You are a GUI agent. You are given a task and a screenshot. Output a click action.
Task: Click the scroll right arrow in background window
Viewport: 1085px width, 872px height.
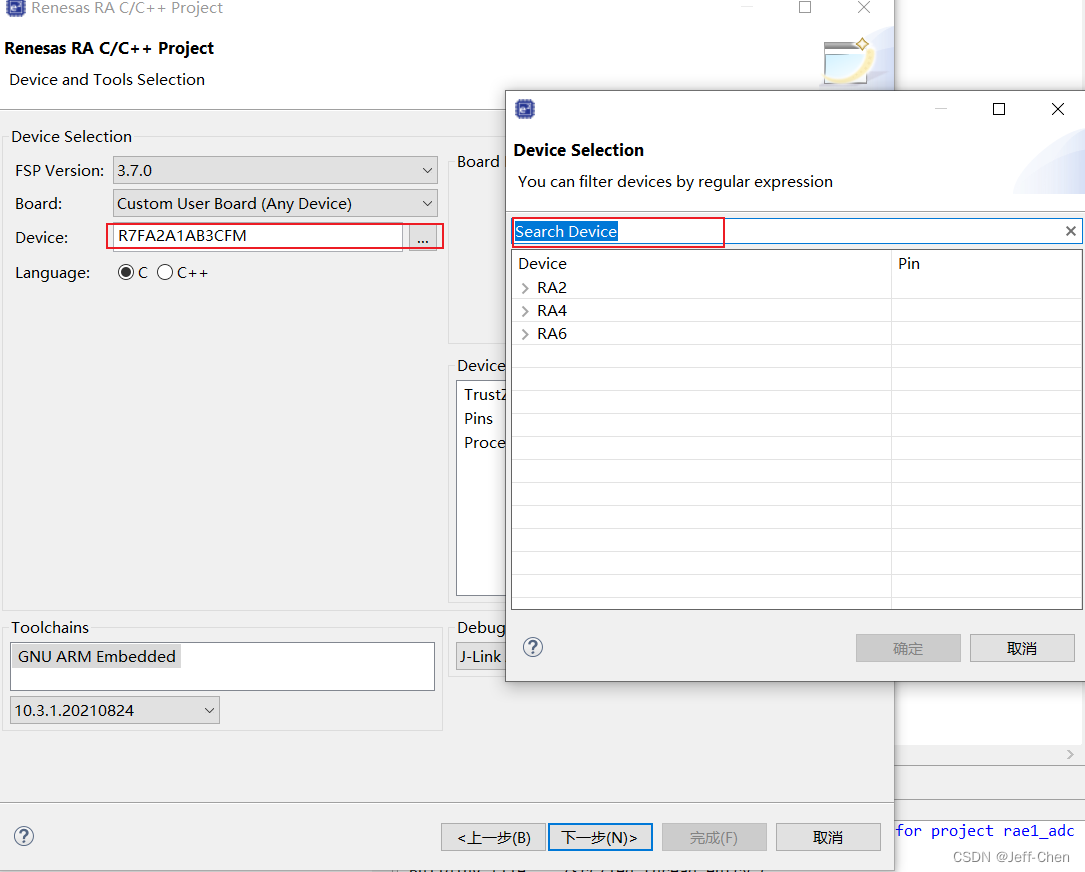1070,754
